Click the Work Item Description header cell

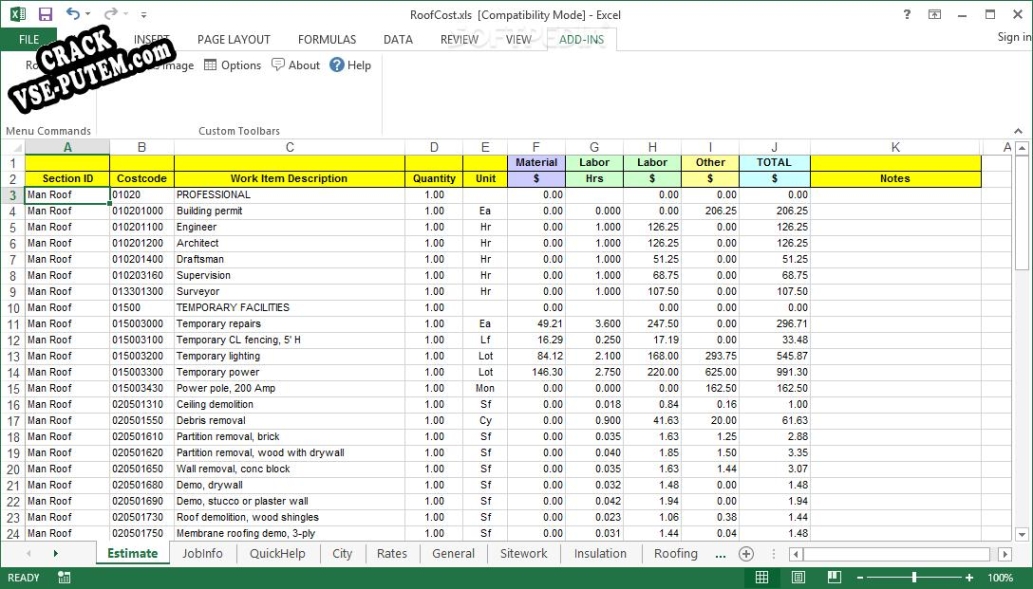point(289,179)
